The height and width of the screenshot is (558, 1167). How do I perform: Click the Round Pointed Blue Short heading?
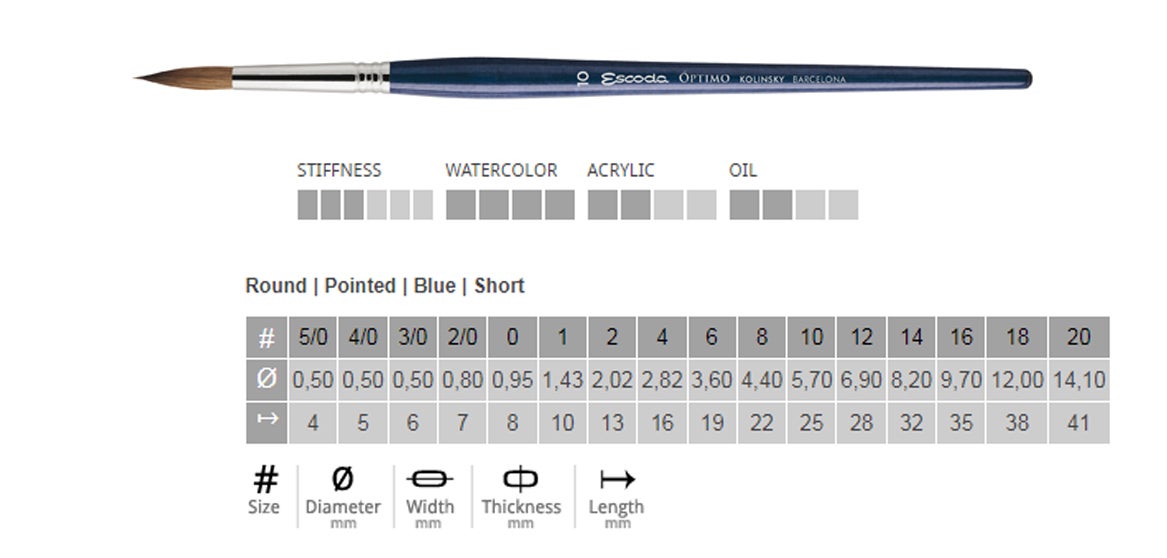(385, 286)
